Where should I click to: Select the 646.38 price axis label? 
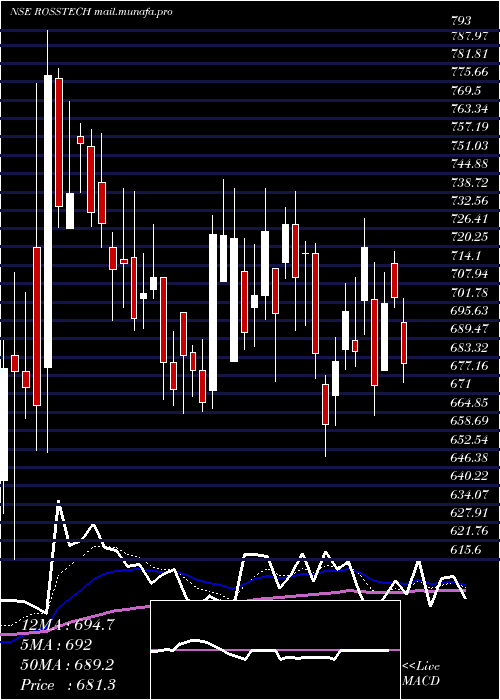(x=470, y=457)
